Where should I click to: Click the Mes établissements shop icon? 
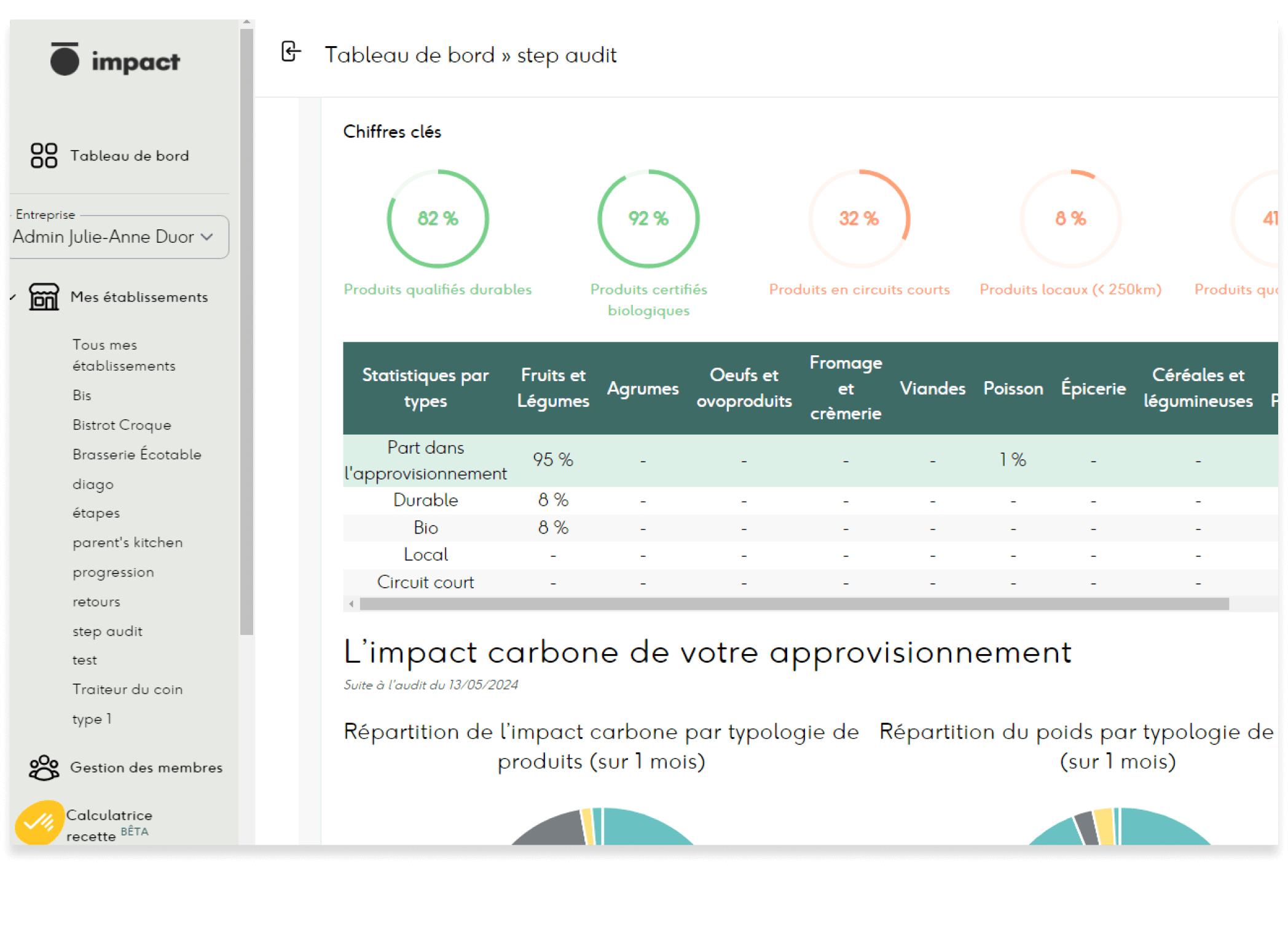coord(44,297)
